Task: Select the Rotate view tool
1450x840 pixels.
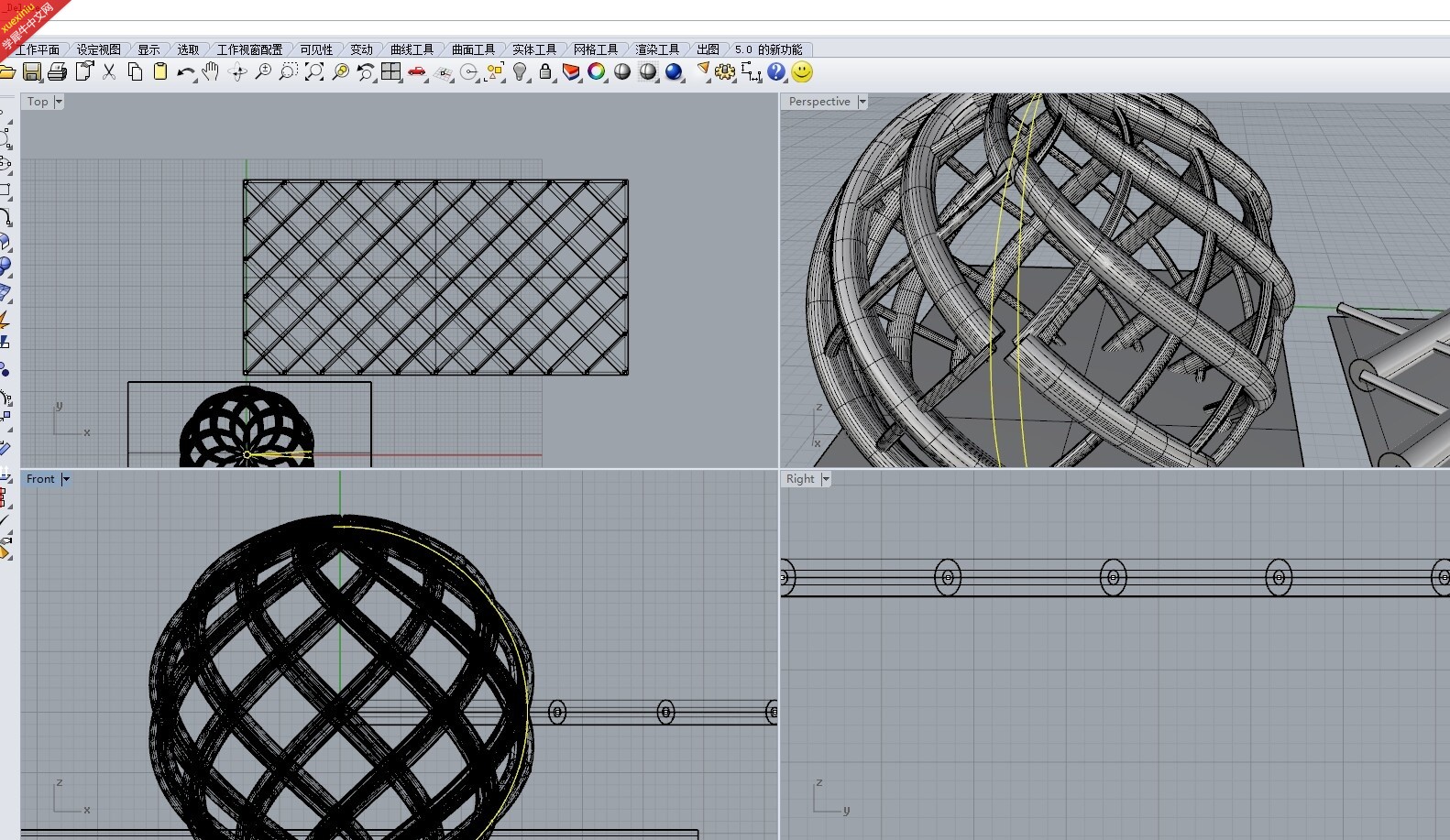Action: point(237,71)
